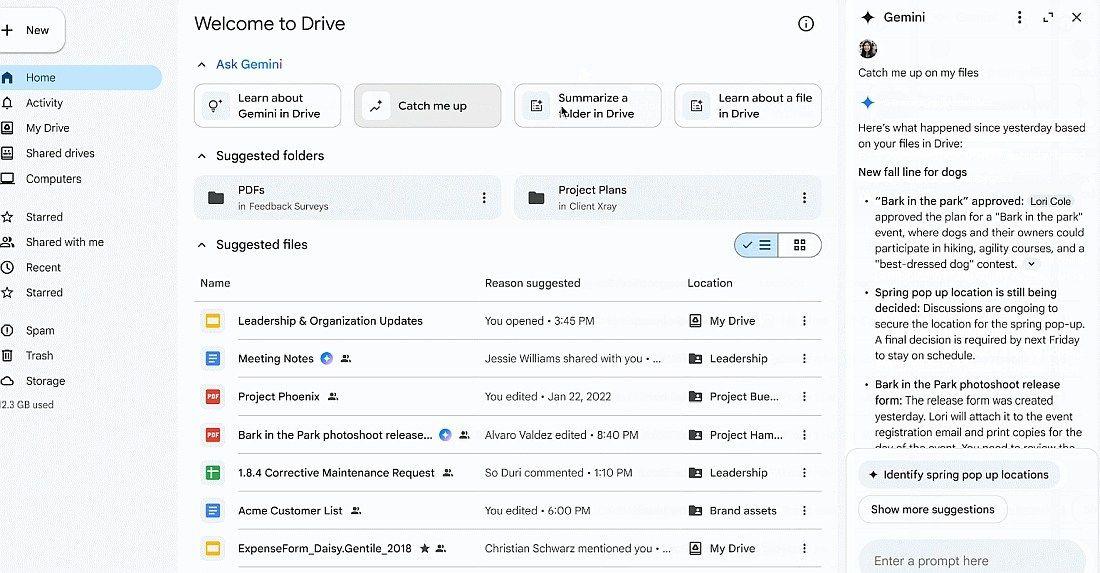Open more actions for Leadership & Organization Updates
This screenshot has height=573, width=1100.
(x=804, y=321)
